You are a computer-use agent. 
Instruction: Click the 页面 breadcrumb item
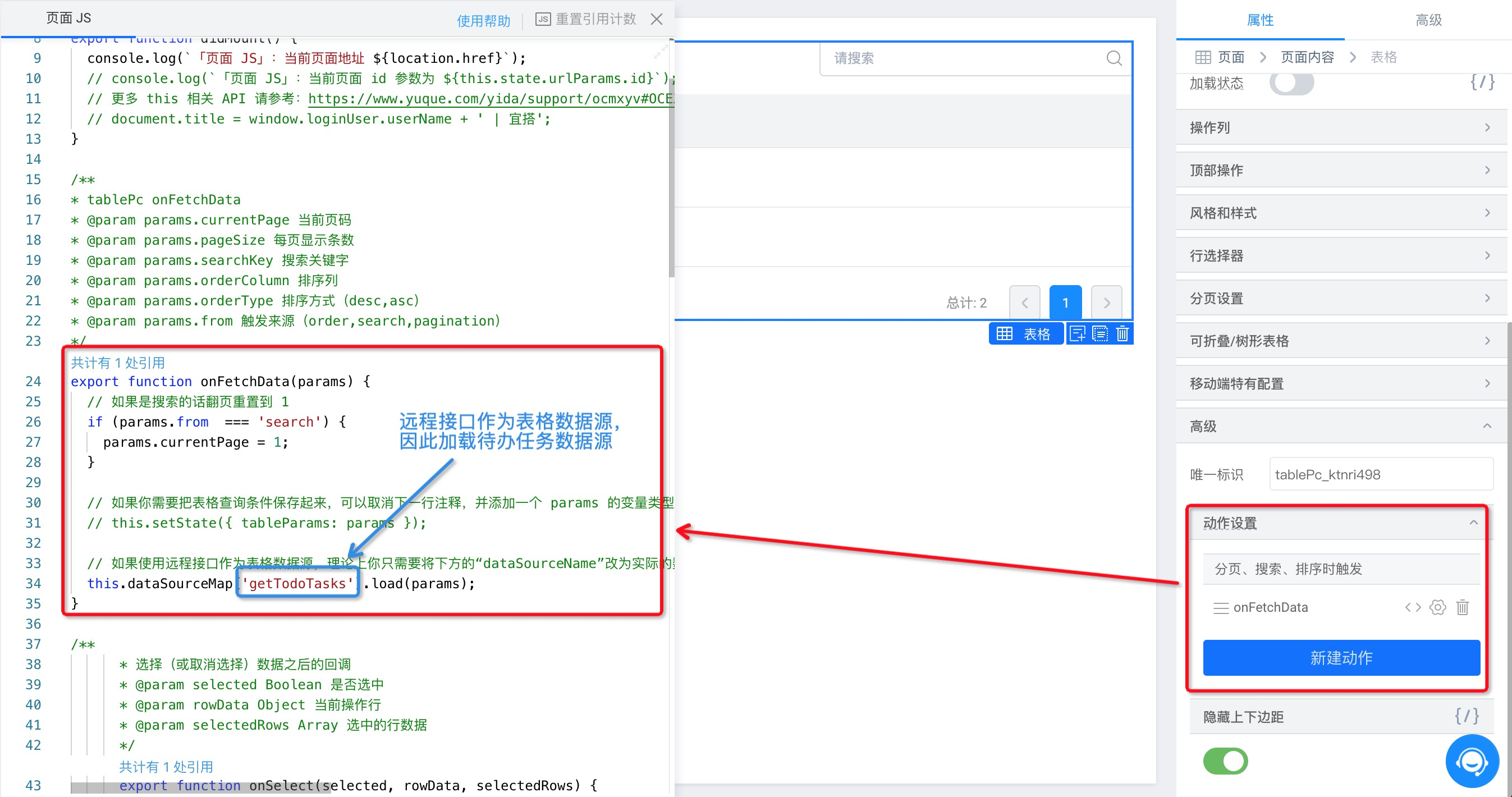(x=1231, y=57)
